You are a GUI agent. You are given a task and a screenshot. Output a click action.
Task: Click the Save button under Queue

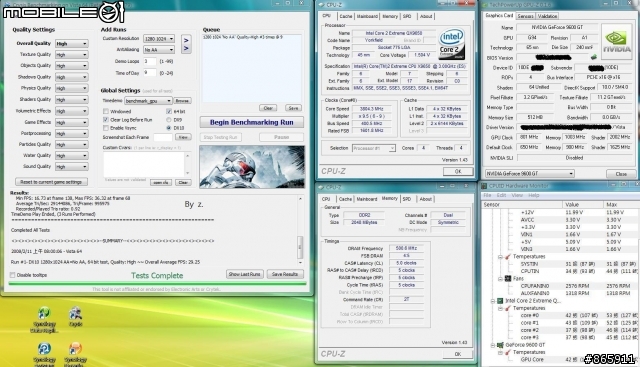[x=293, y=108]
